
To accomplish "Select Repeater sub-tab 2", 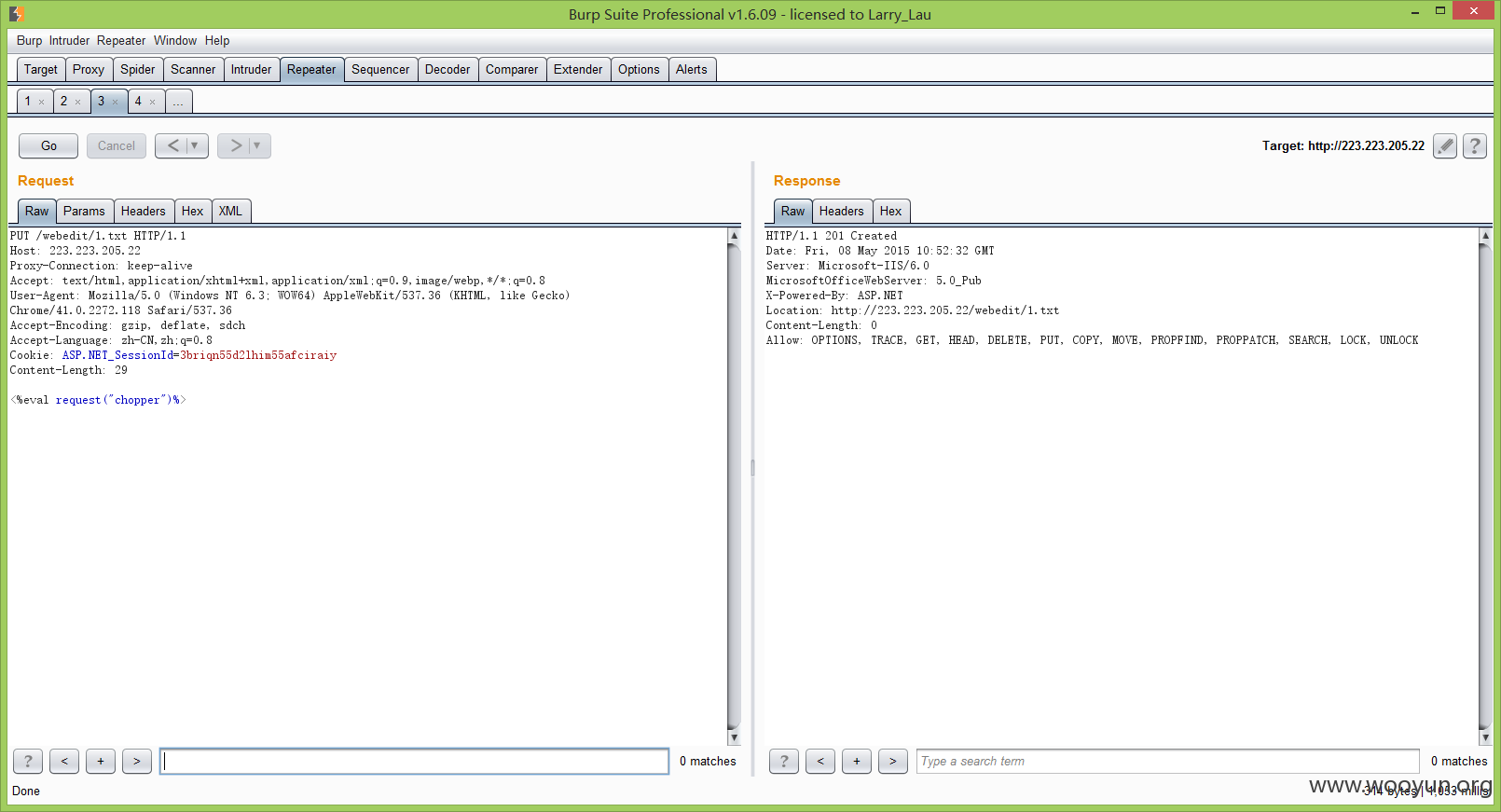I will click(x=63, y=101).
